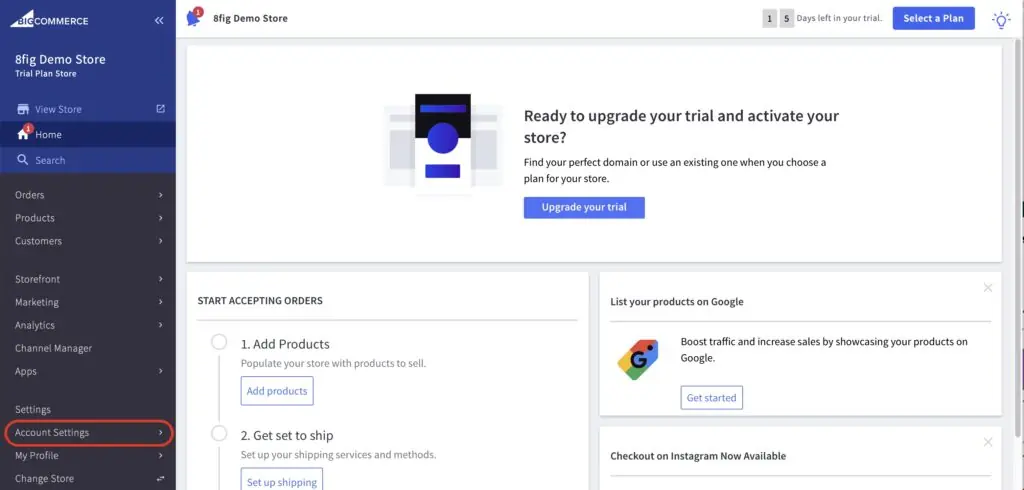Expand the Orders menu
The image size is (1024, 490).
[x=88, y=195]
